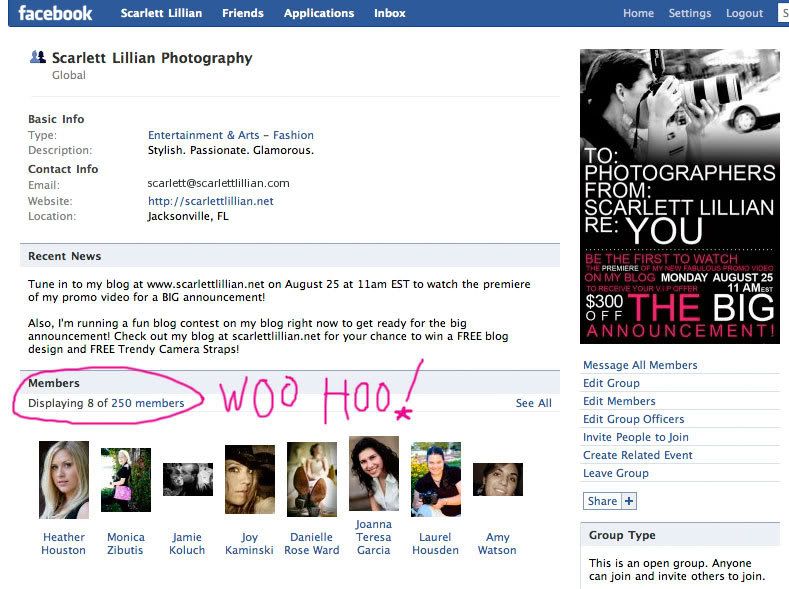Click Leave Group link
The height and width of the screenshot is (589, 789).
coord(615,473)
